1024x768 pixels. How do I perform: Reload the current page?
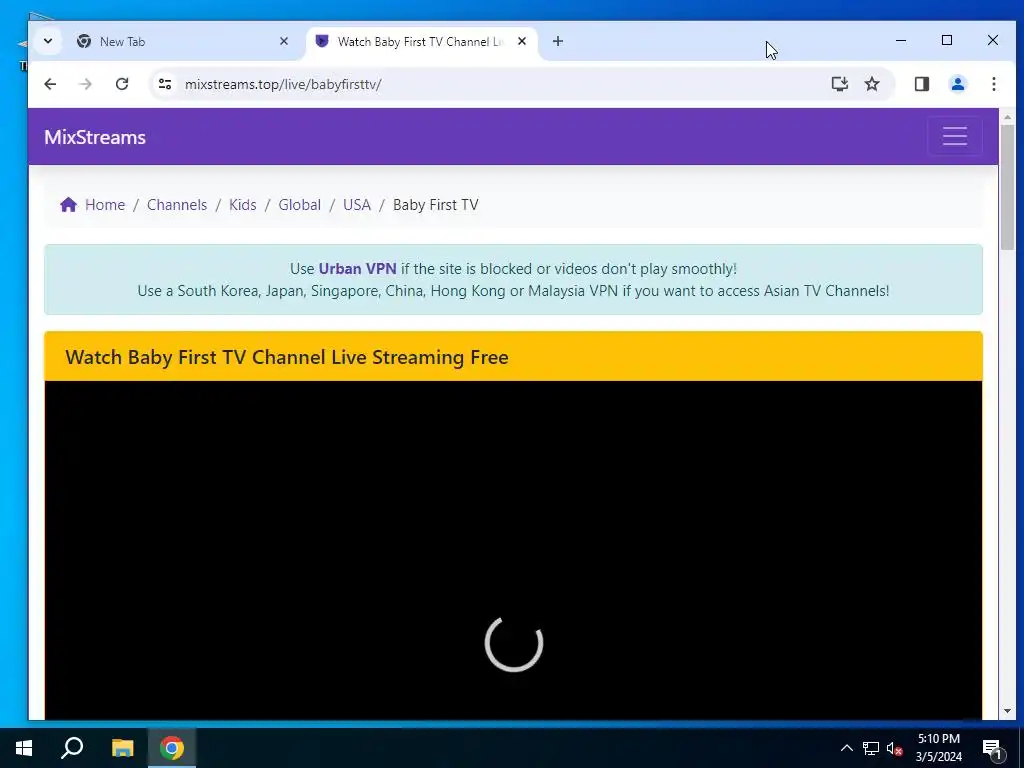pyautogui.click(x=121, y=84)
